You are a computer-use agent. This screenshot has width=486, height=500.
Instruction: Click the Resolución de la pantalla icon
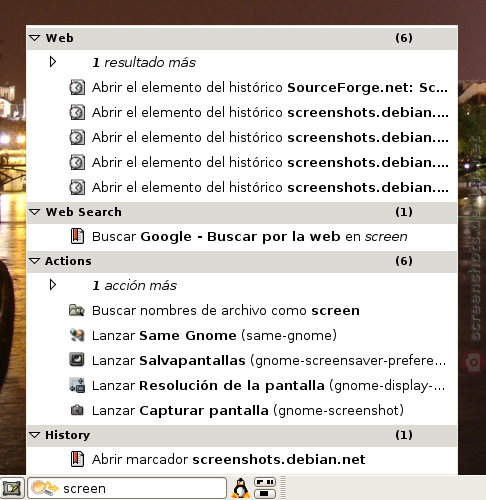tap(77, 385)
